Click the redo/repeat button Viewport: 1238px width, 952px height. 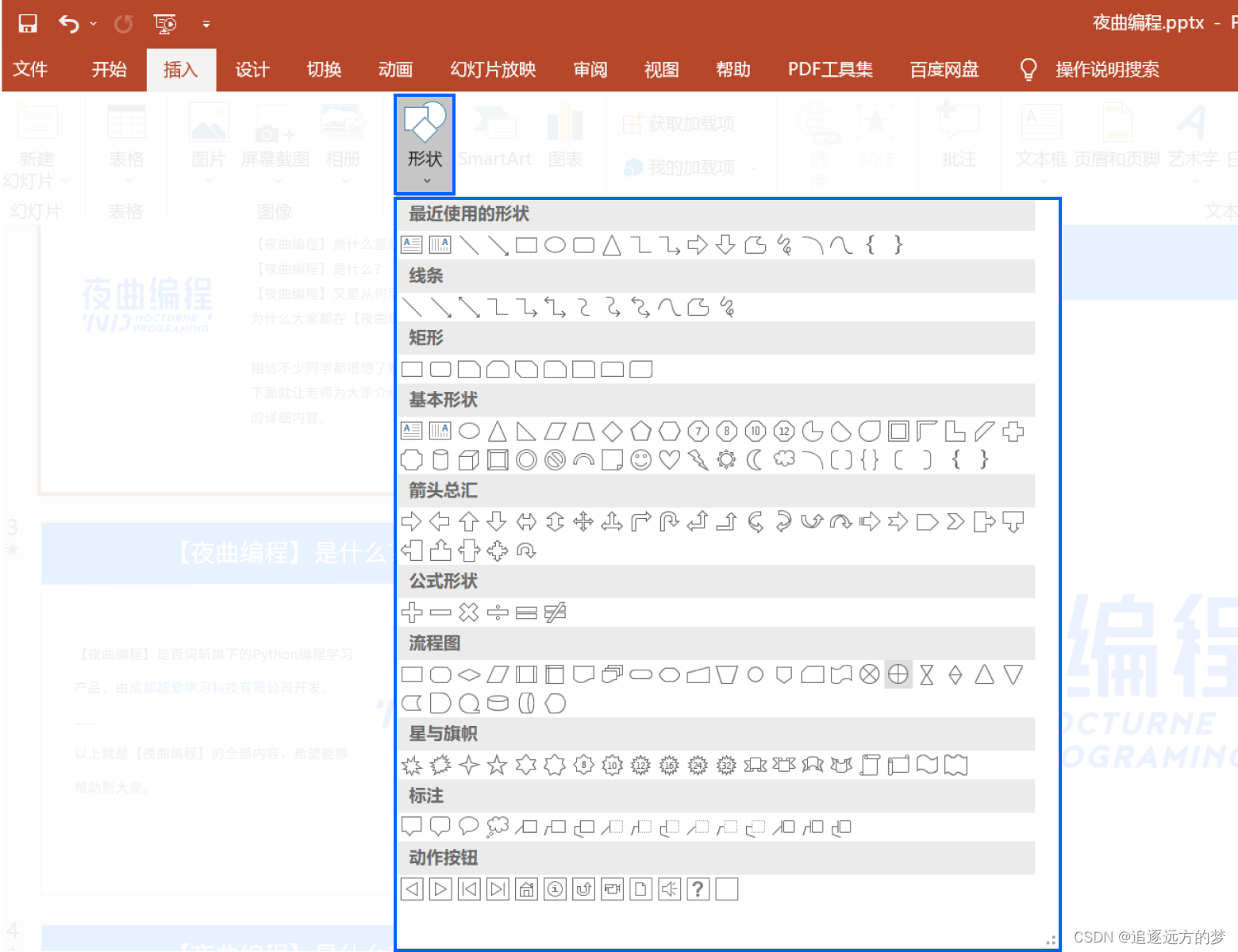click(123, 24)
